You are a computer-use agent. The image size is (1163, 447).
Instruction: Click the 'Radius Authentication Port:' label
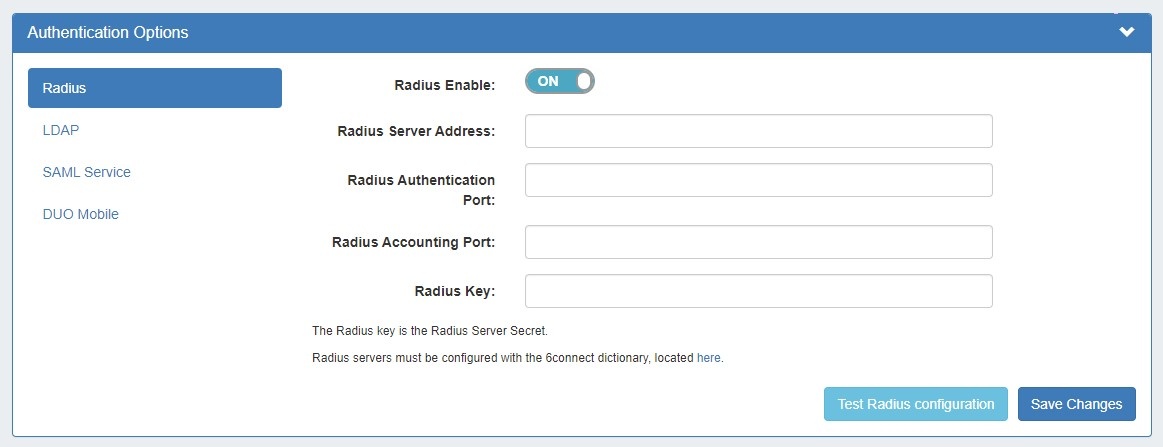(421, 190)
